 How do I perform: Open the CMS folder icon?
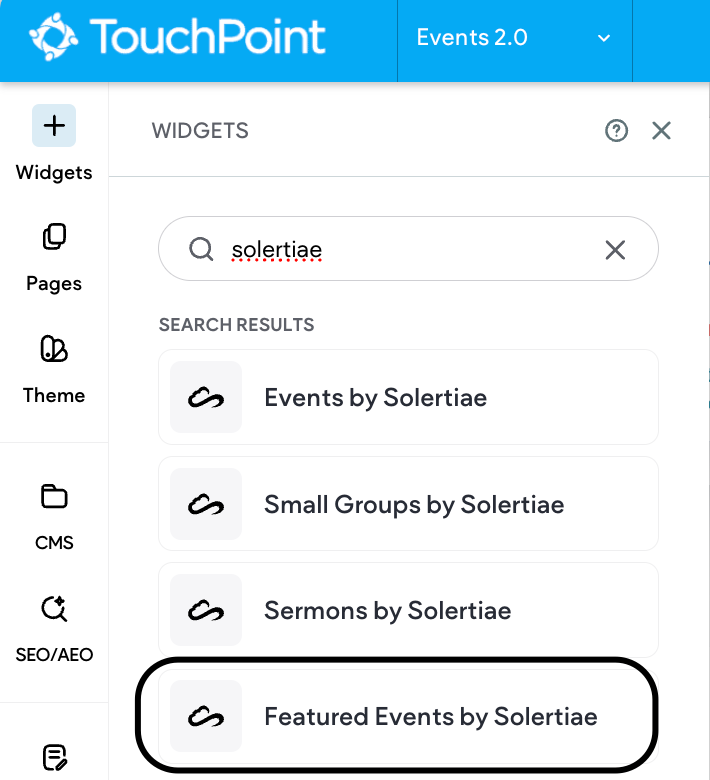54,497
